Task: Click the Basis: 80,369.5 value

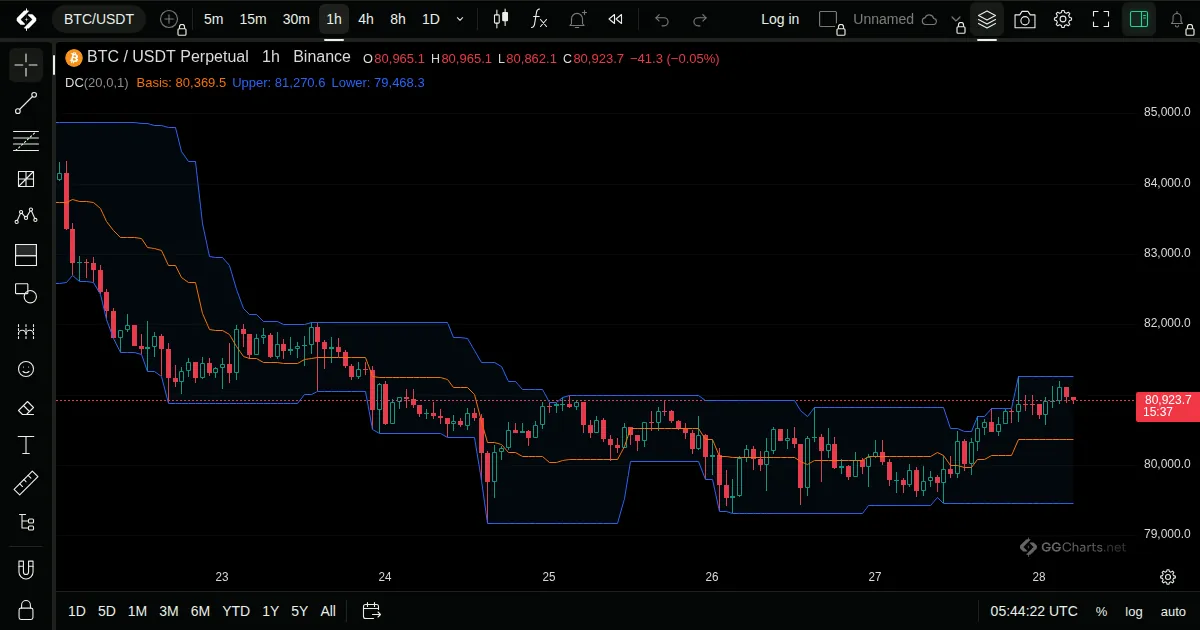Action: coord(181,82)
